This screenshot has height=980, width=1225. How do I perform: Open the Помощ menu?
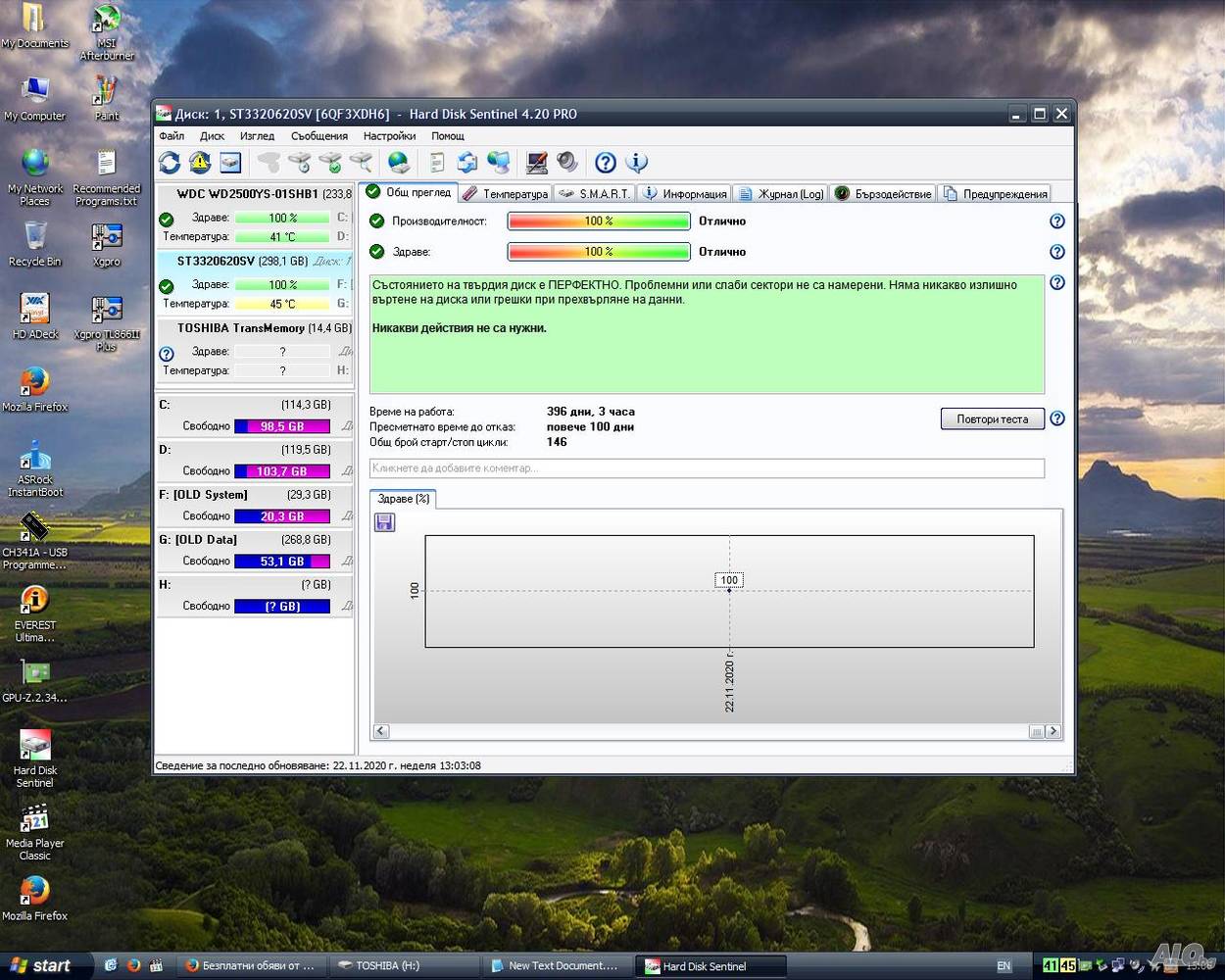tap(448, 136)
